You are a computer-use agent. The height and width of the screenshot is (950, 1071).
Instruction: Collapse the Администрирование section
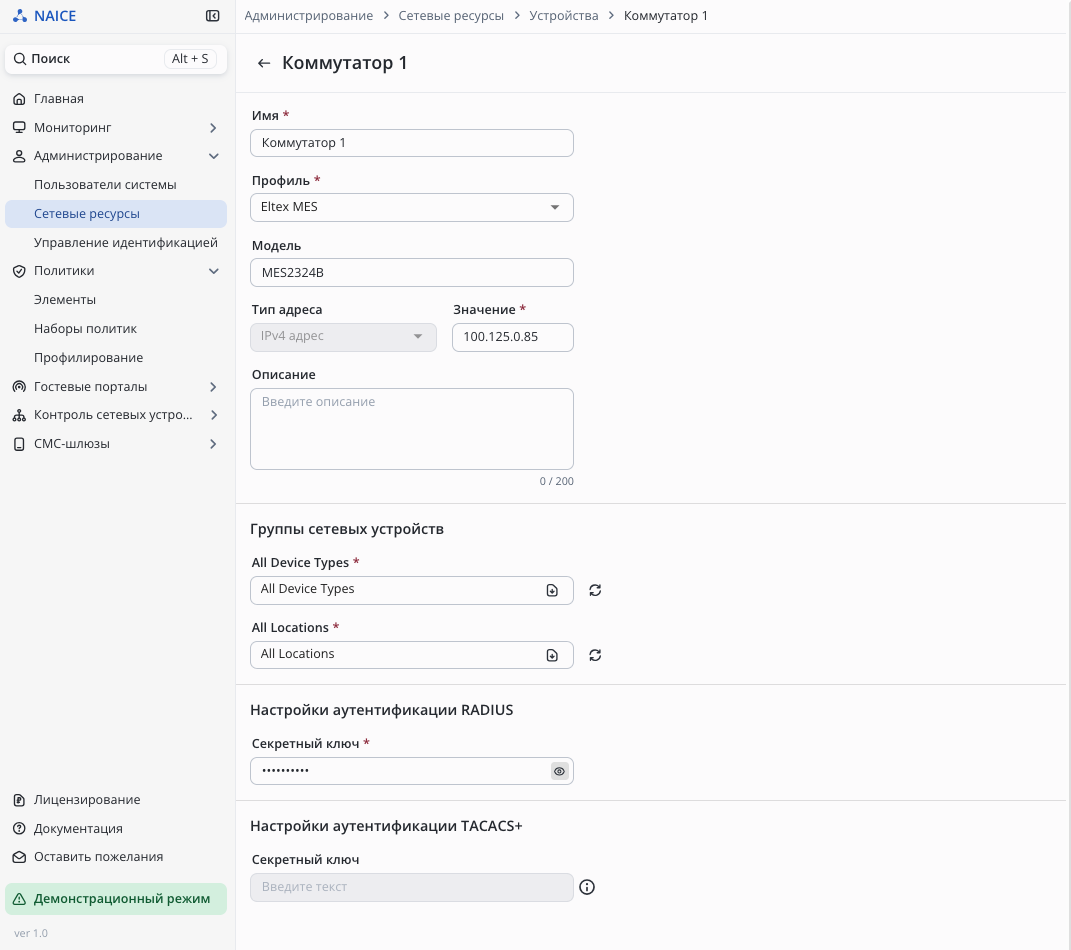[x=213, y=156]
